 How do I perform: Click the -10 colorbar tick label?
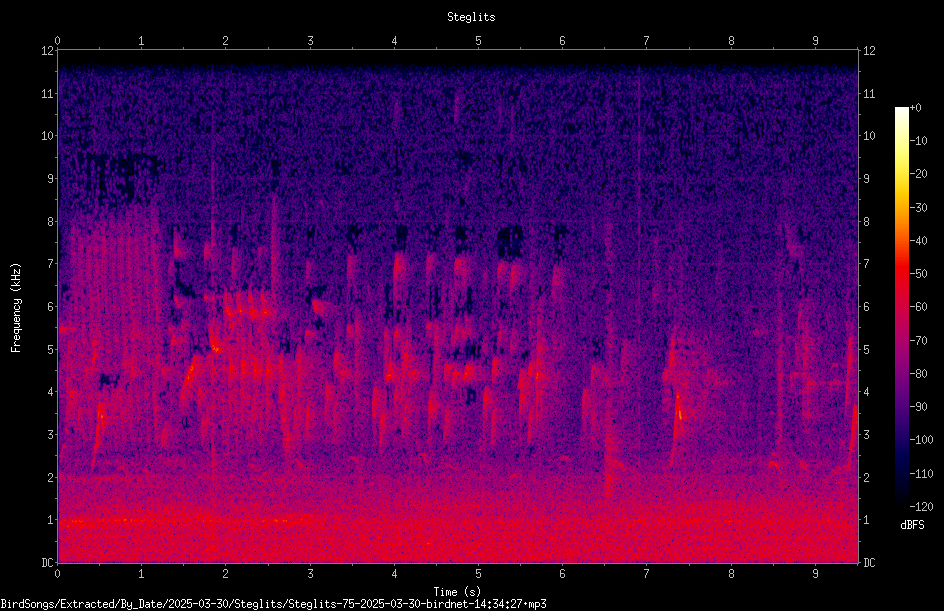918,141
